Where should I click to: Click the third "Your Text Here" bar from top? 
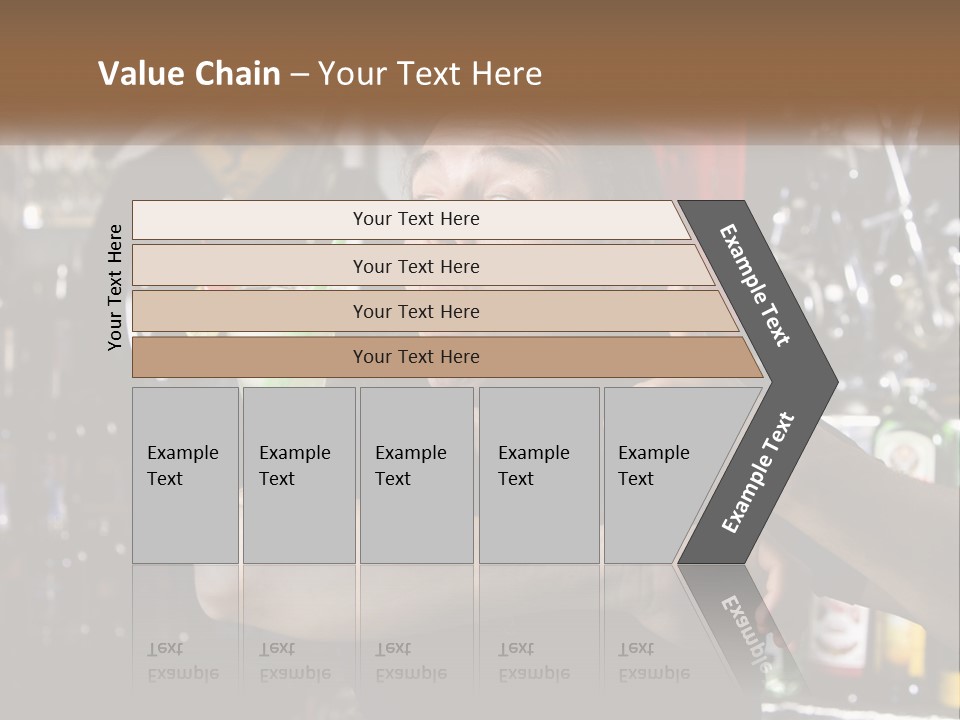[x=415, y=311]
